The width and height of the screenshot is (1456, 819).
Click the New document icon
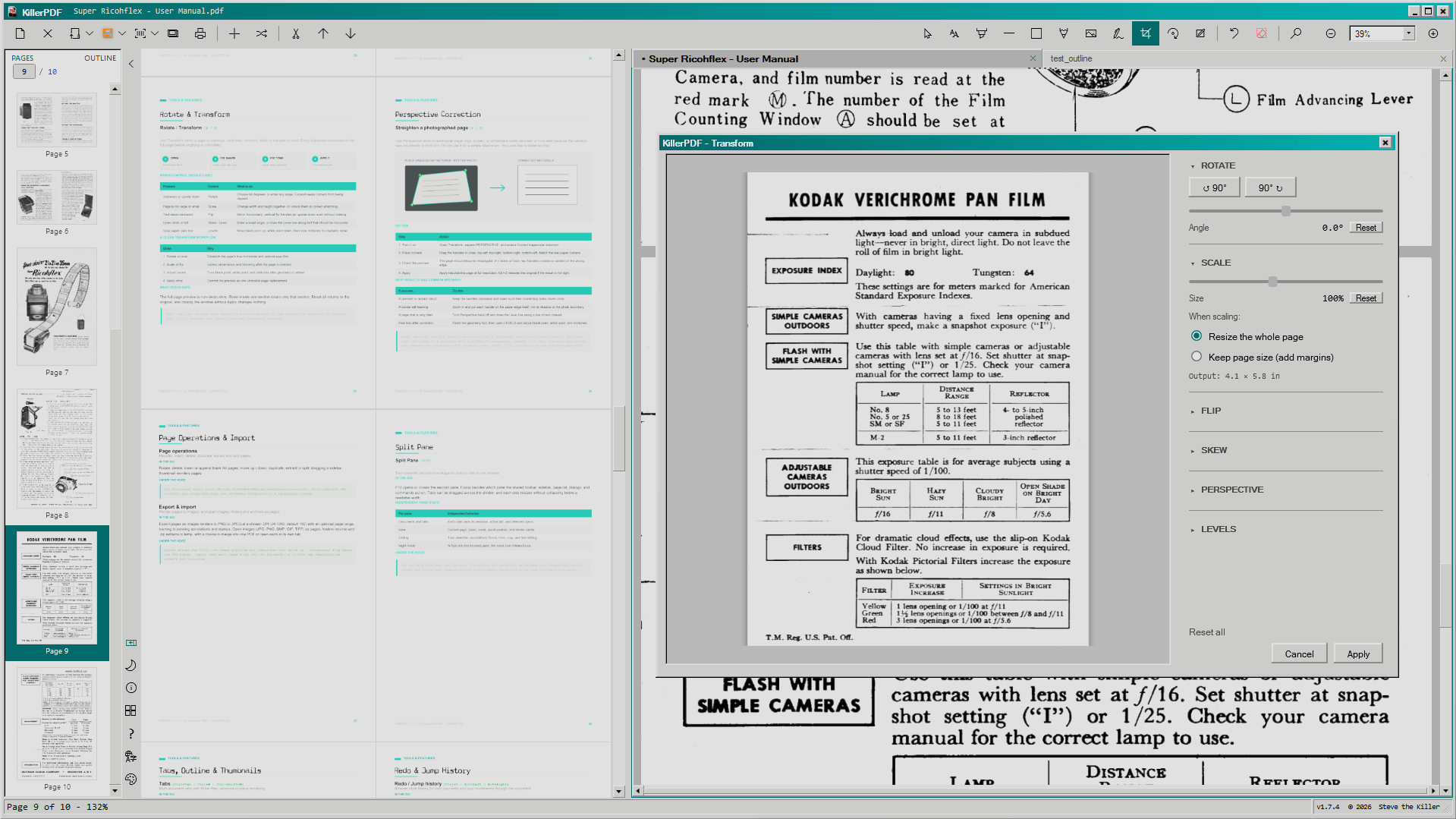[x=20, y=33]
